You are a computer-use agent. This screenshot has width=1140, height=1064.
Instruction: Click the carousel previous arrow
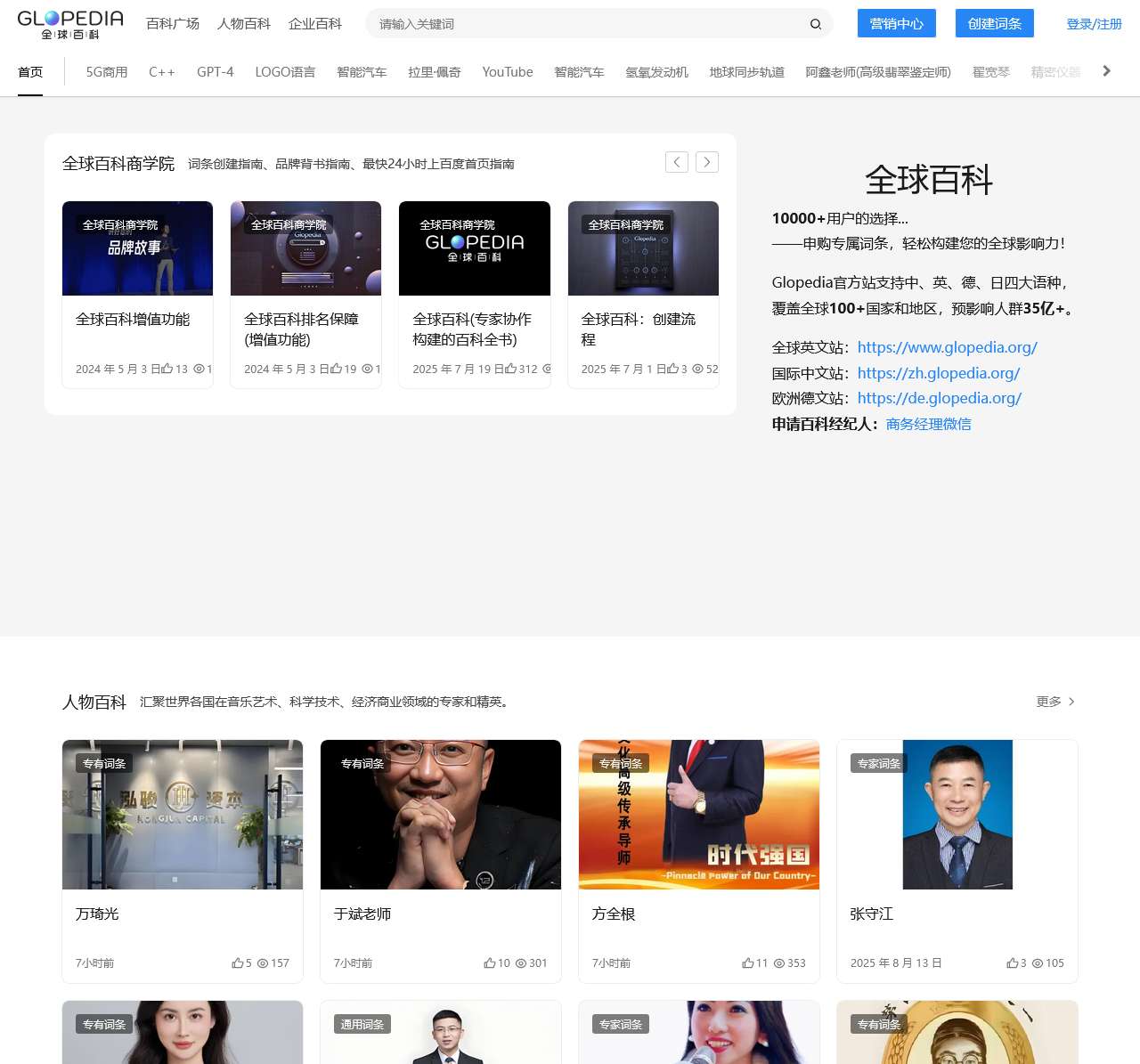[x=677, y=162]
